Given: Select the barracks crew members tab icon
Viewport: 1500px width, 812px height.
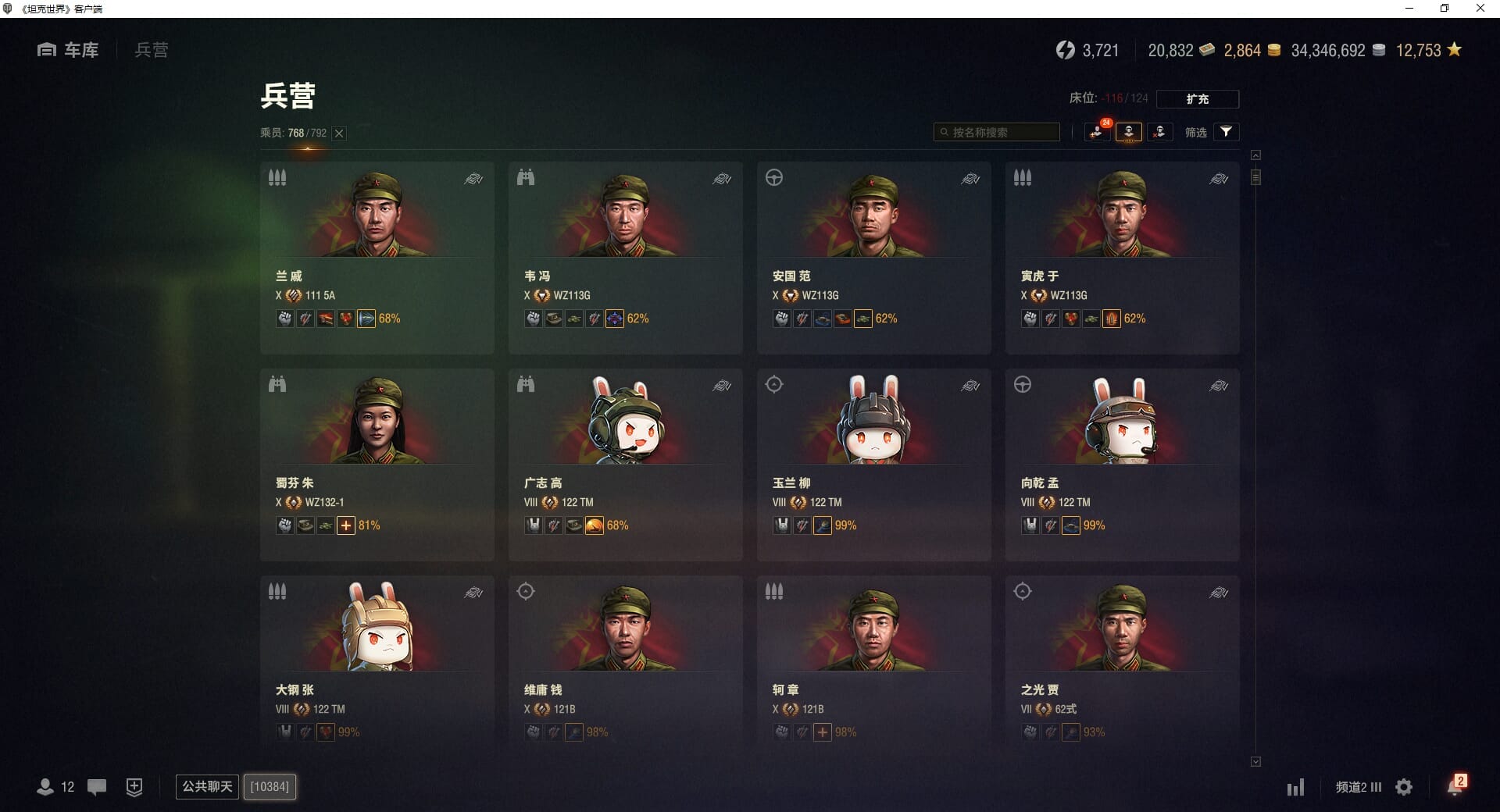Looking at the screenshot, I should [1129, 132].
